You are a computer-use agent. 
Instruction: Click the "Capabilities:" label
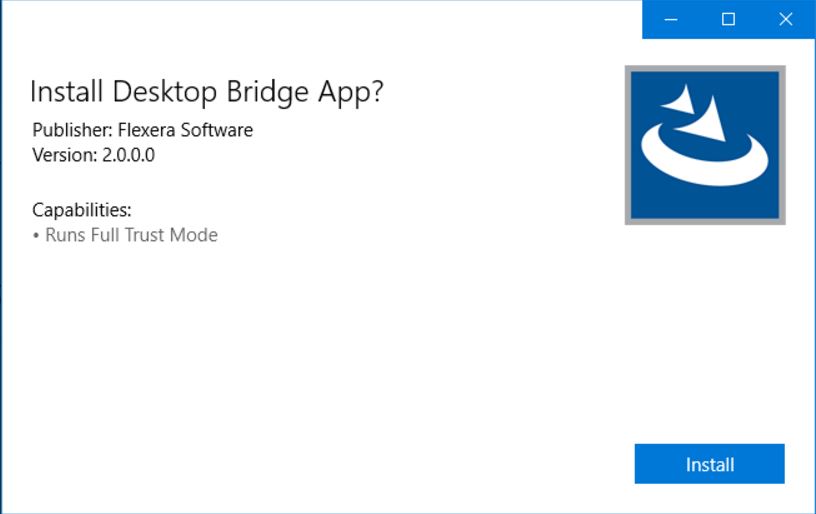82,210
